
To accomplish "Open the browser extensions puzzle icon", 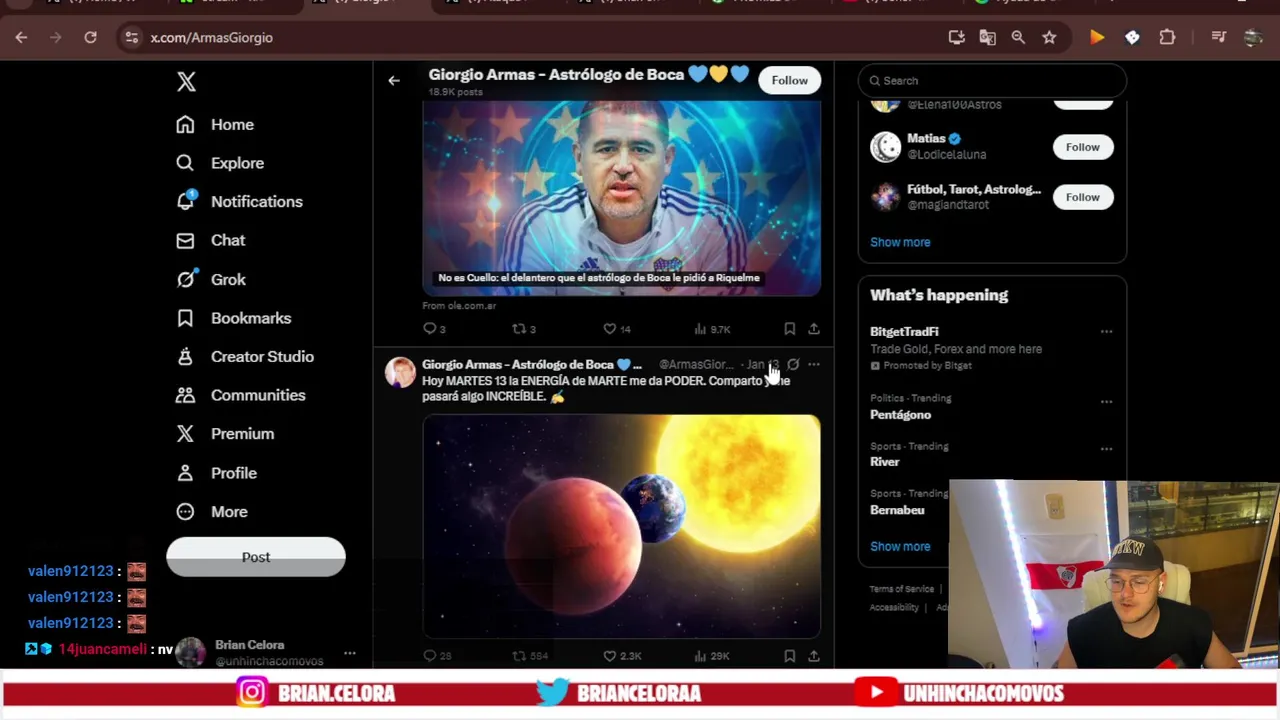I will (1167, 38).
